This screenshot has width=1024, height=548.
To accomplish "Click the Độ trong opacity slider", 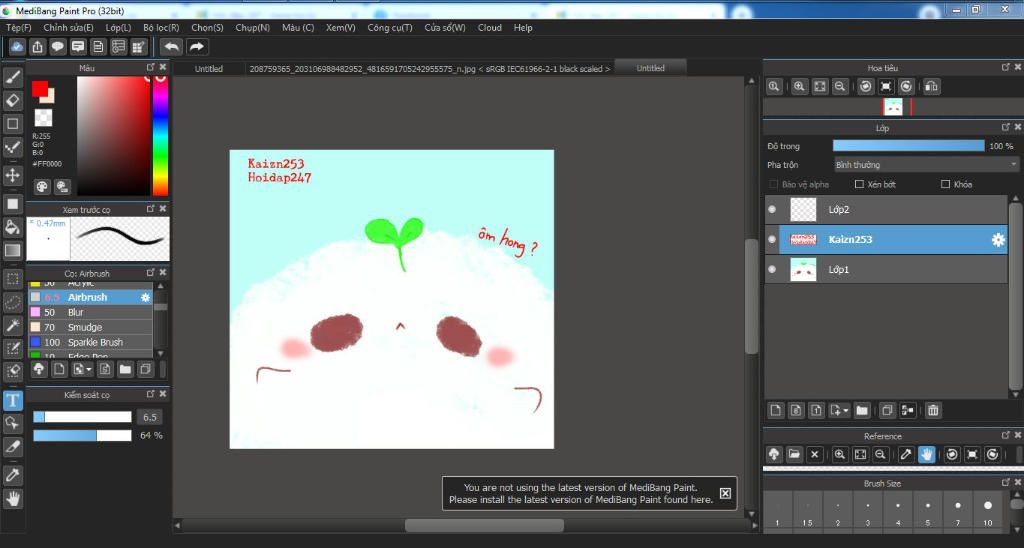I will (x=908, y=146).
